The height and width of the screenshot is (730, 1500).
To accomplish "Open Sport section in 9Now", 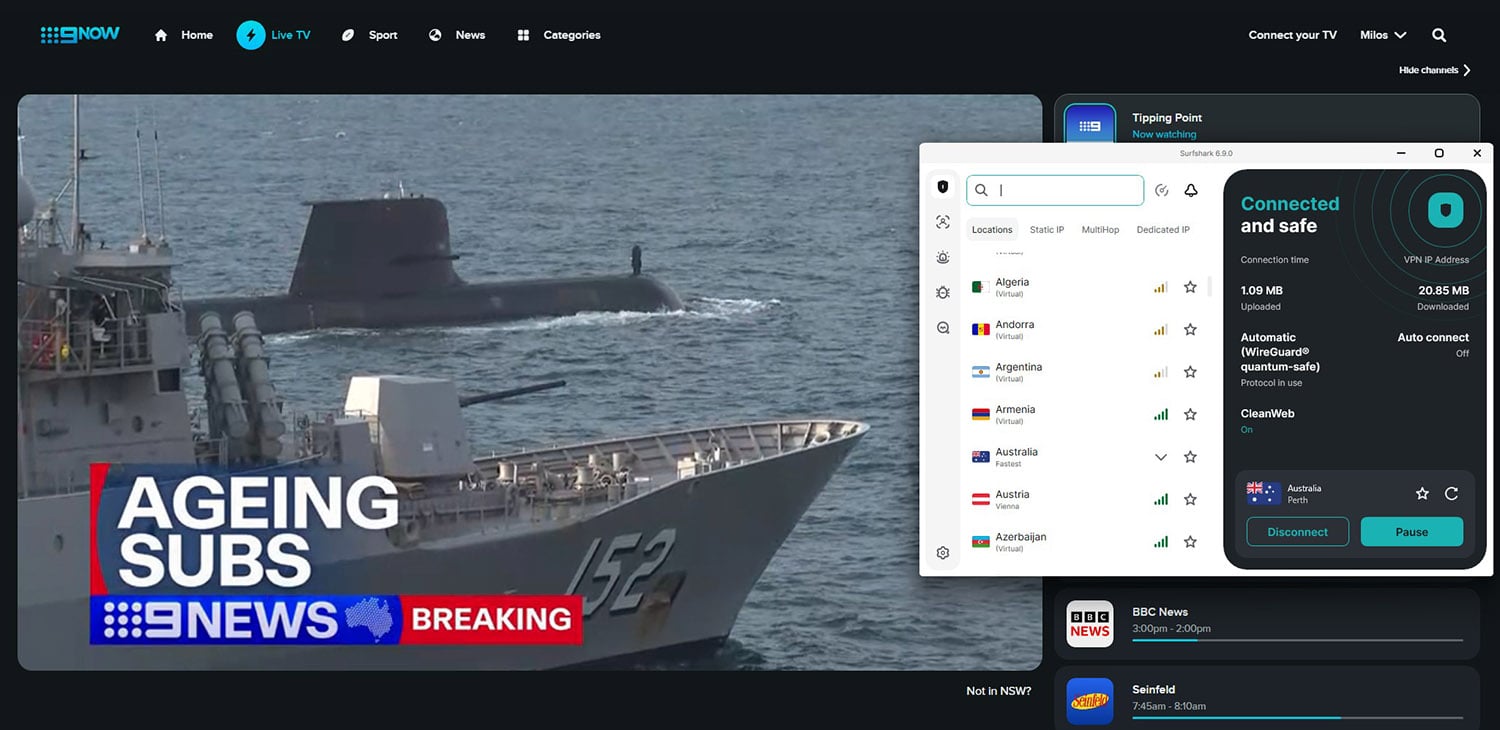I will click(x=369, y=35).
